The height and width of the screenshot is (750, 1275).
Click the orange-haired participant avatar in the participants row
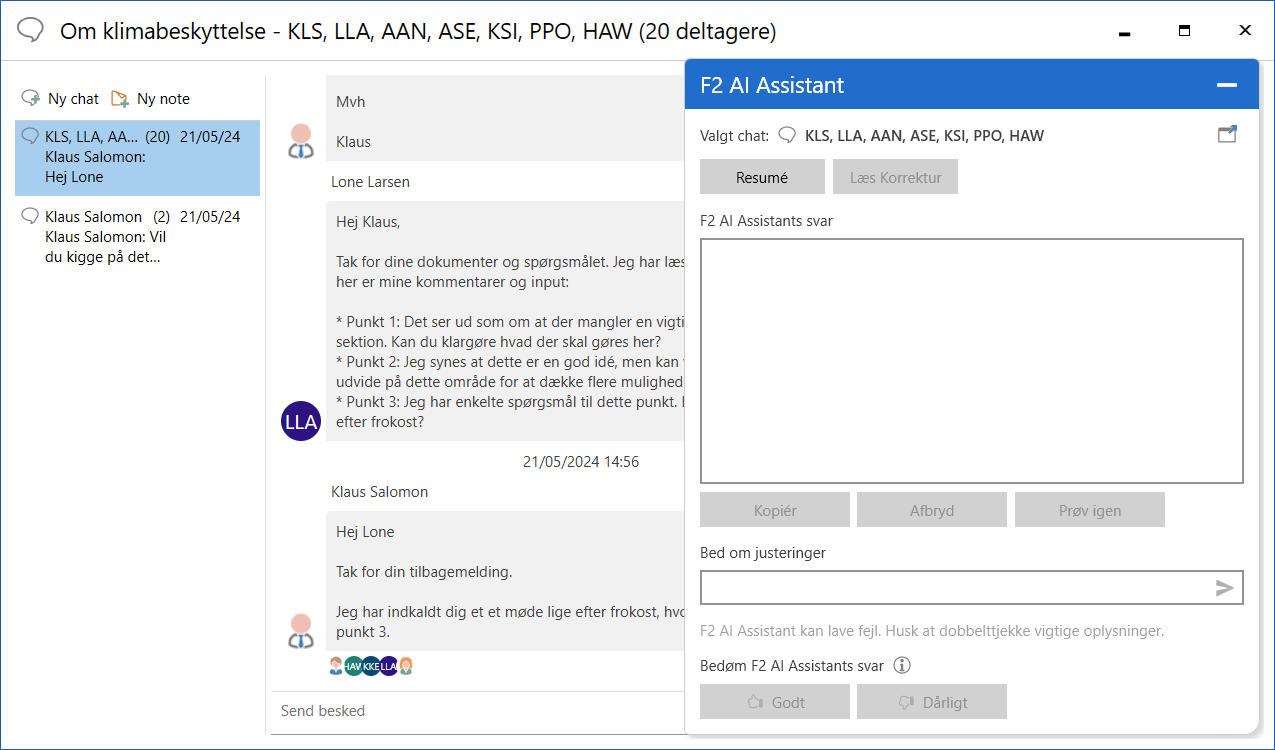[x=406, y=666]
